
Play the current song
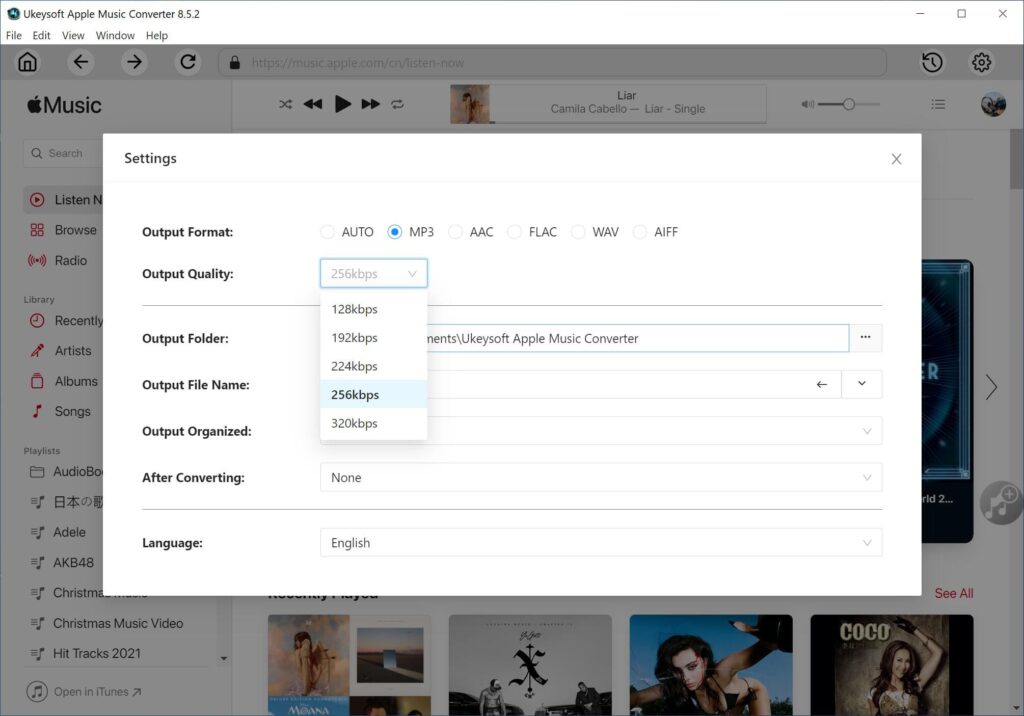[x=342, y=104]
